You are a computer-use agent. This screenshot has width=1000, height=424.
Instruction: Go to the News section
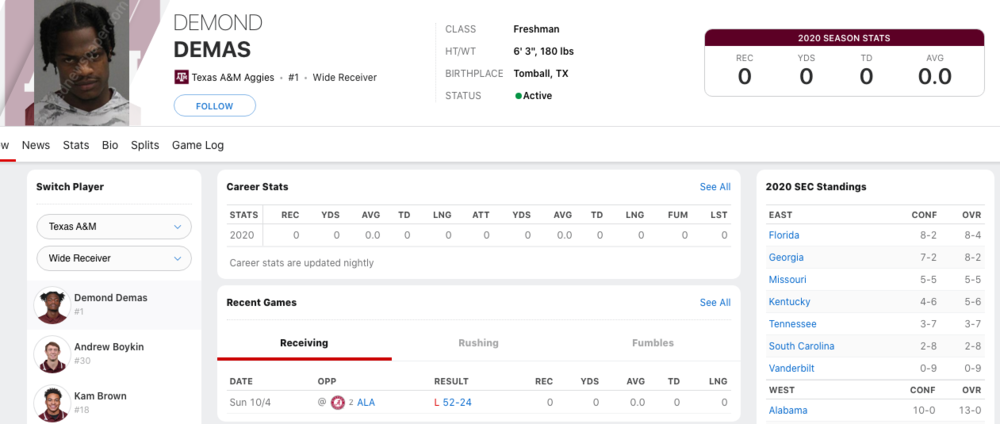36,145
